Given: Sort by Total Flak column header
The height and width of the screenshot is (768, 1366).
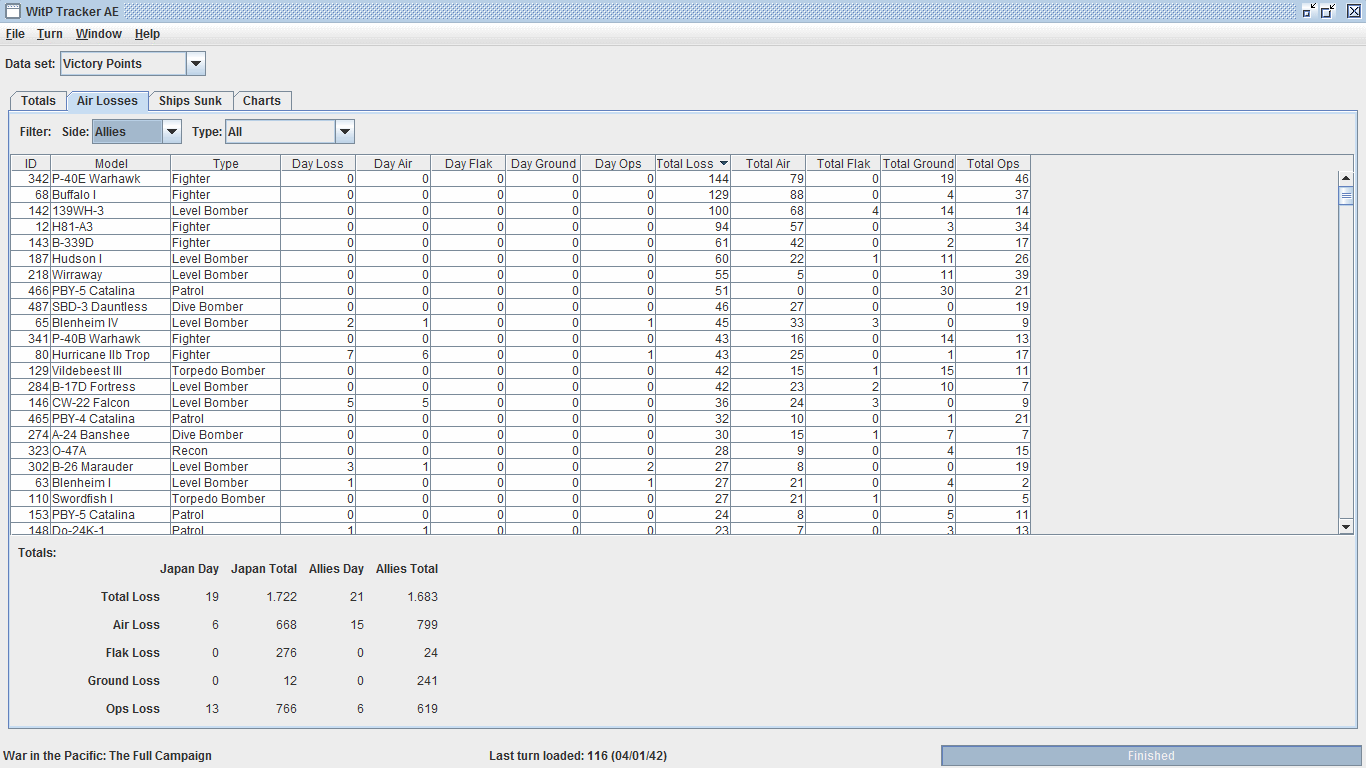Looking at the screenshot, I should (843, 163).
